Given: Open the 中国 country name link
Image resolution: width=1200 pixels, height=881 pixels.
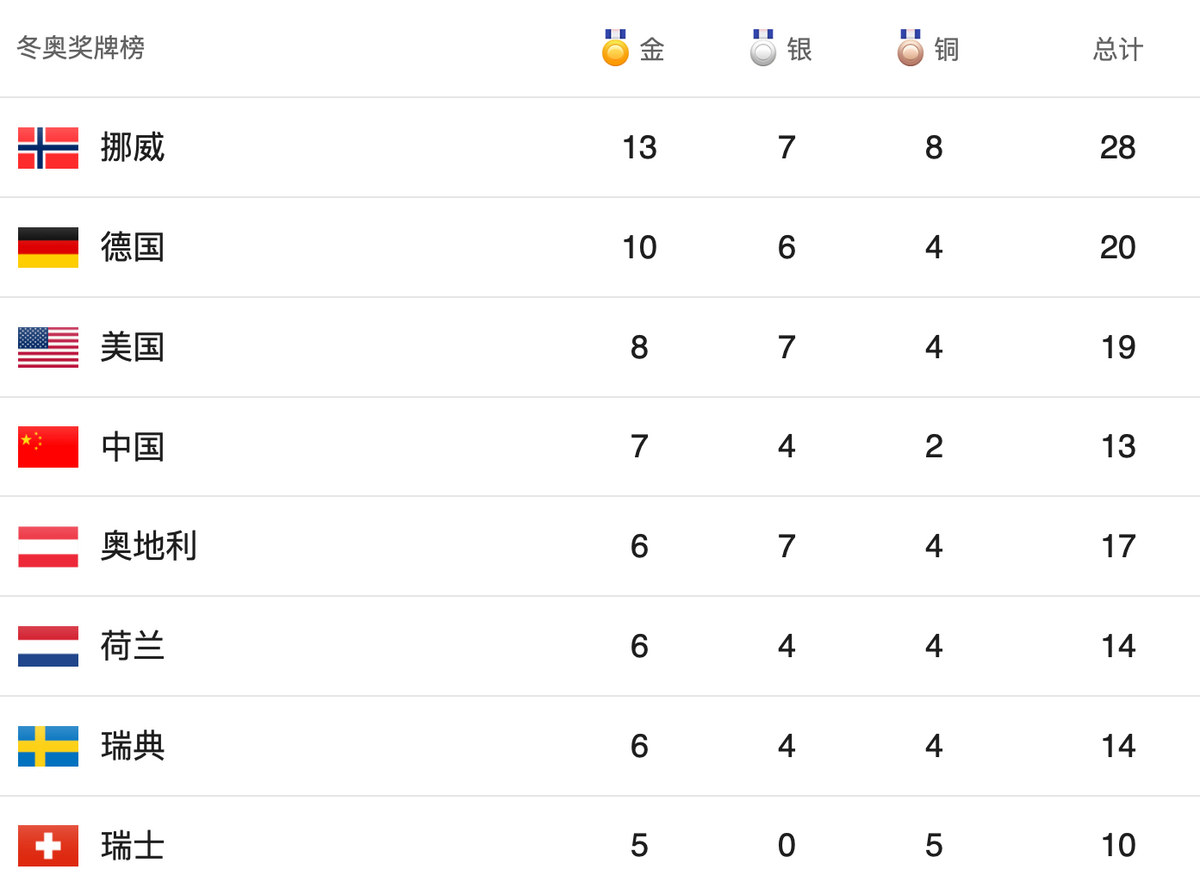Looking at the screenshot, I should (133, 447).
